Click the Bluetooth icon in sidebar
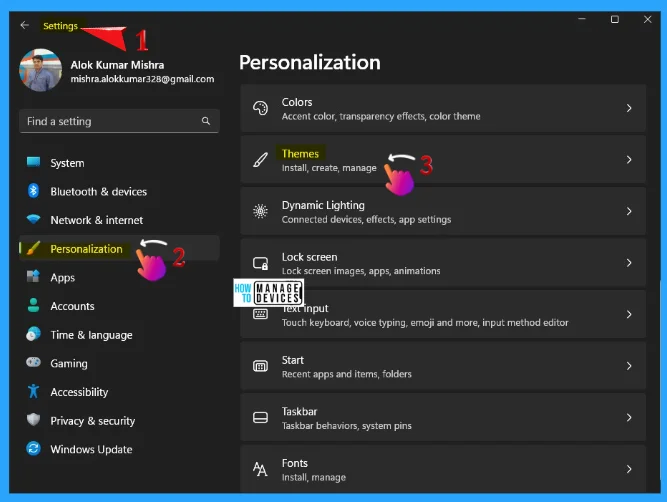667x502 pixels. coord(33,191)
